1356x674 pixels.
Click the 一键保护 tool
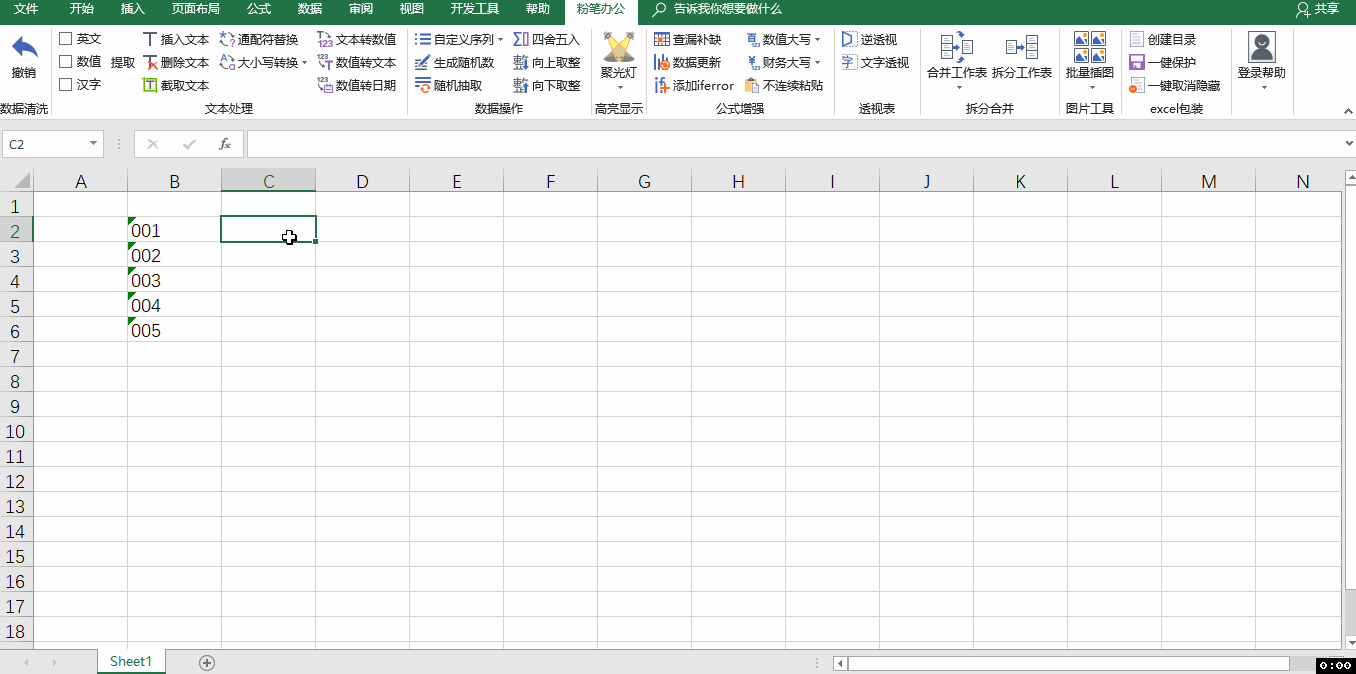[x=1163, y=62]
